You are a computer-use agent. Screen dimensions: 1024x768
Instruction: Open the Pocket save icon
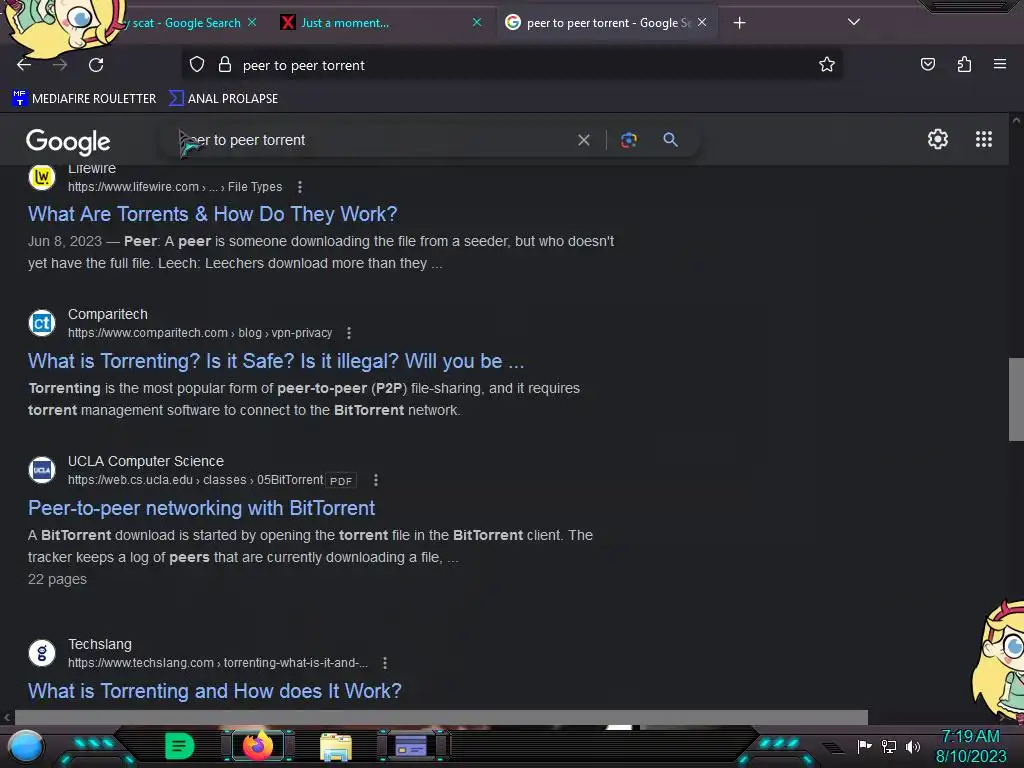point(927,64)
